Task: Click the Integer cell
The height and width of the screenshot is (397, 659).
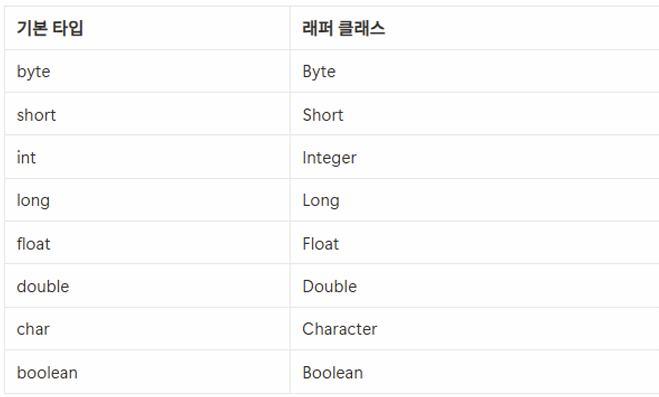Action: click(474, 157)
